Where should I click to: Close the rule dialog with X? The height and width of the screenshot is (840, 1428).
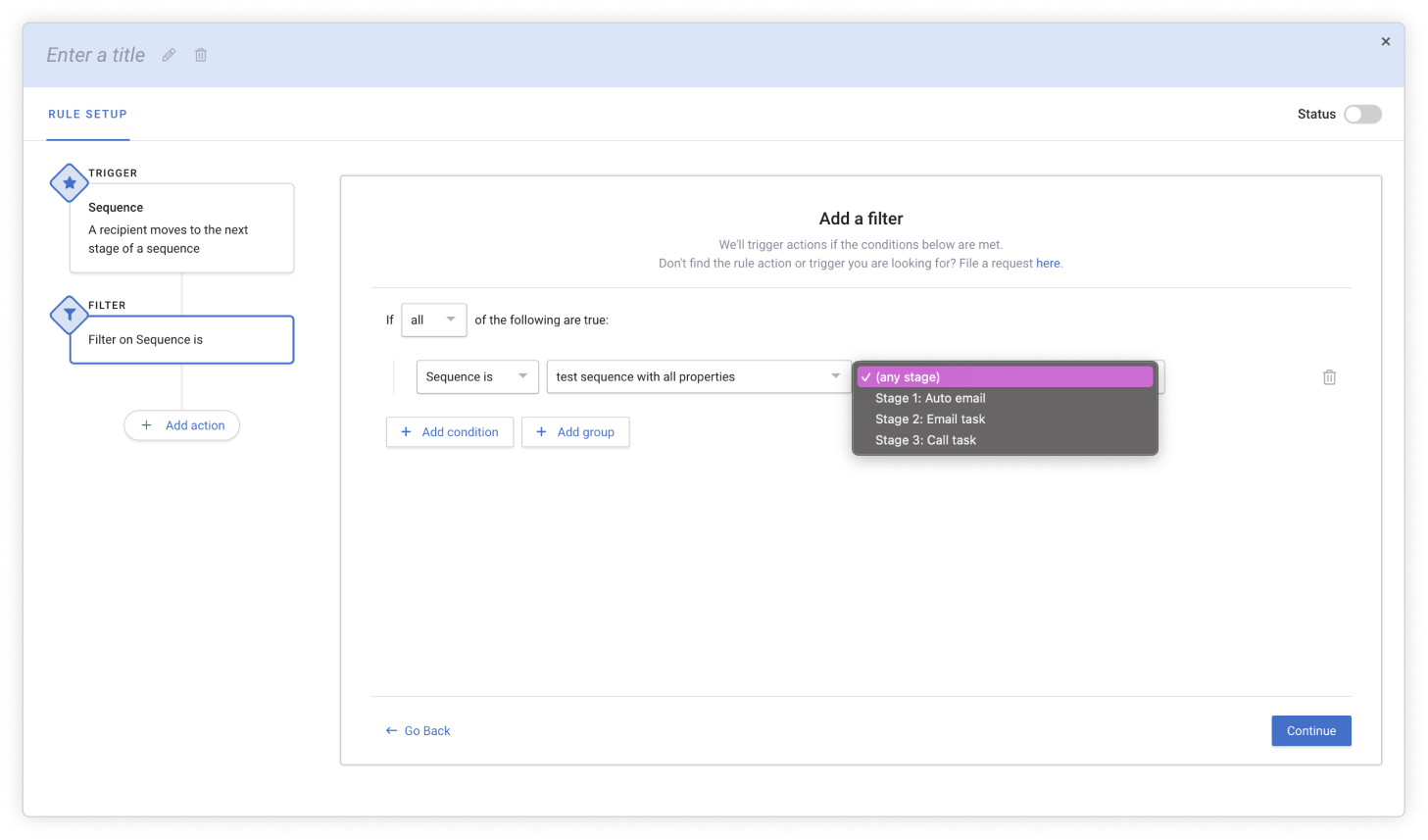(x=1385, y=41)
